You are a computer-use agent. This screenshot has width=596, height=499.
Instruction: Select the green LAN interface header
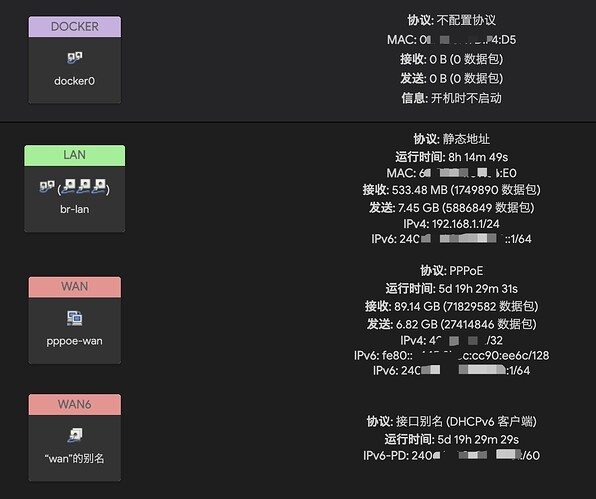74,155
